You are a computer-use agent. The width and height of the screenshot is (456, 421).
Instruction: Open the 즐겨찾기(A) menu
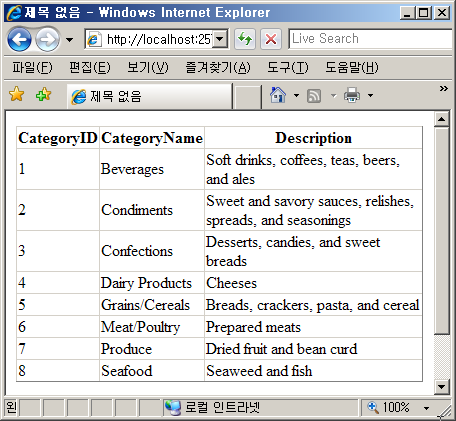click(218, 68)
